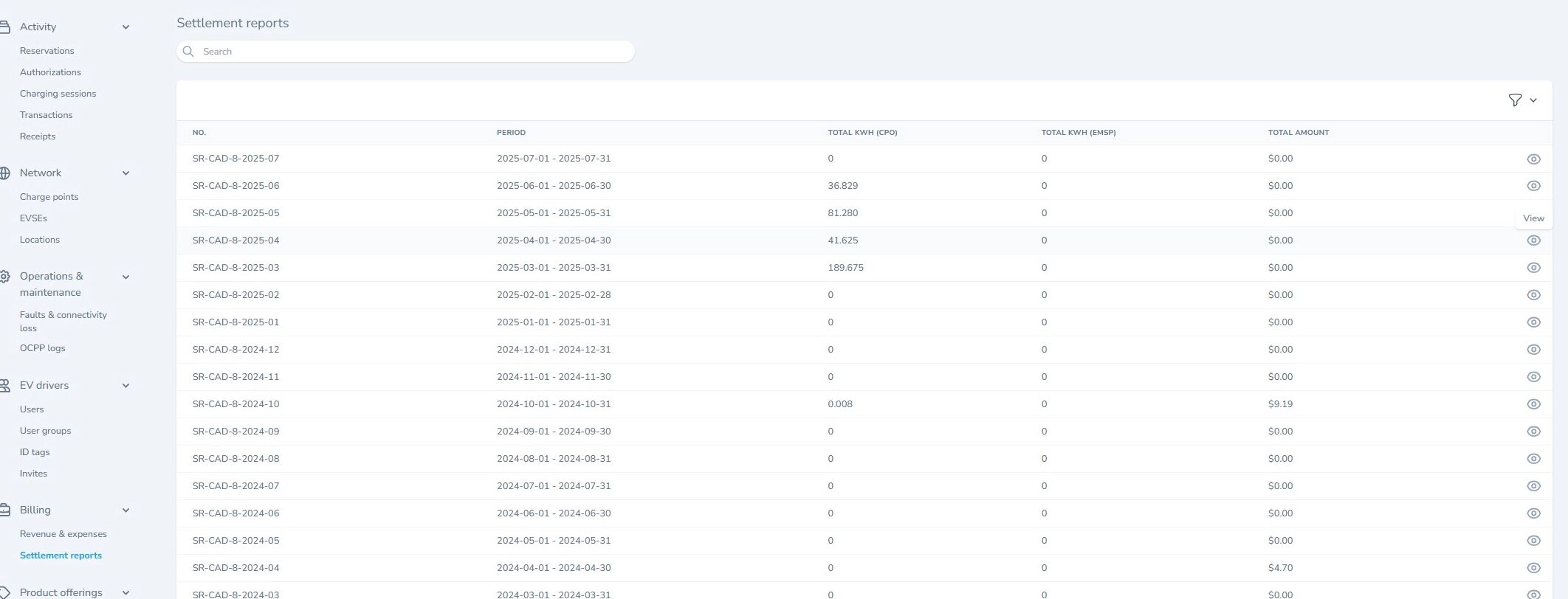Image resolution: width=1568 pixels, height=599 pixels.
Task: Click the Operations & maintenance gear icon
Action: click(4, 277)
